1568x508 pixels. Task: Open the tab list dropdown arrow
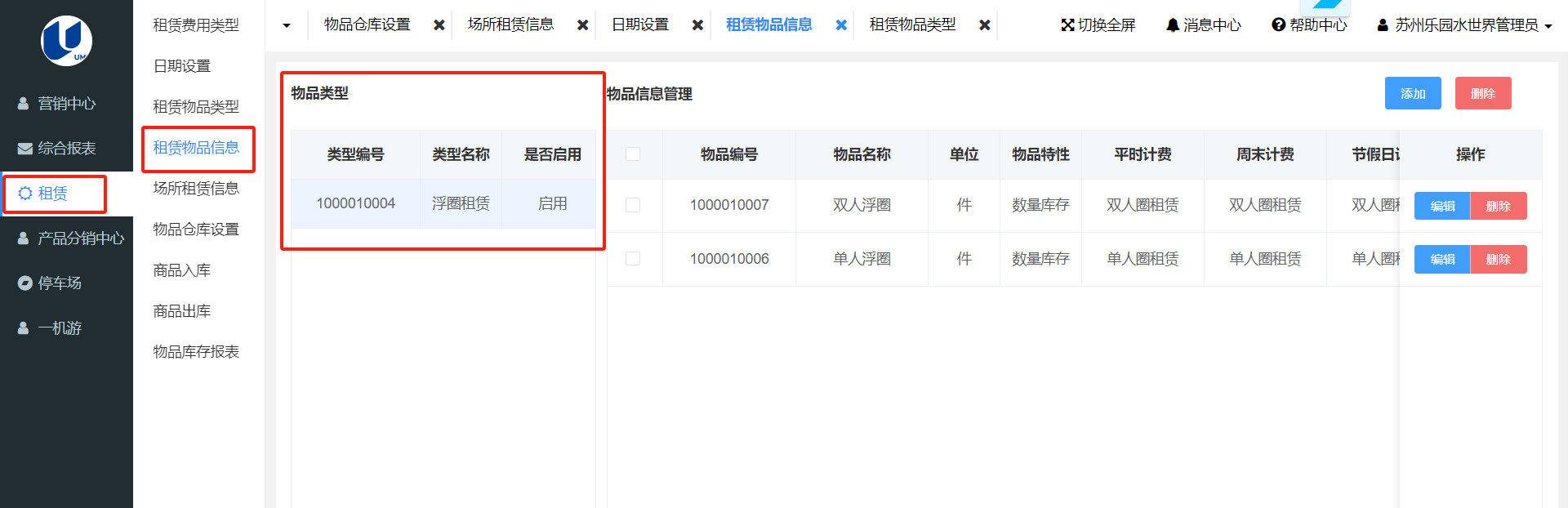pos(287,25)
